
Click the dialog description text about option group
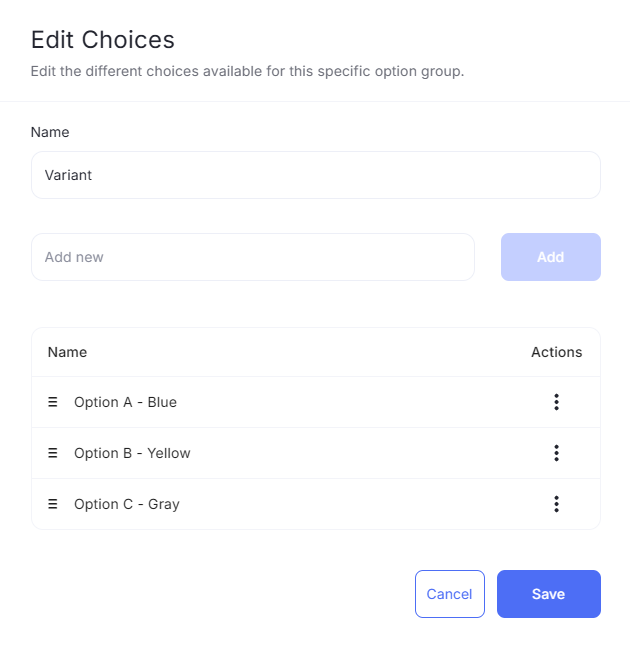(248, 71)
